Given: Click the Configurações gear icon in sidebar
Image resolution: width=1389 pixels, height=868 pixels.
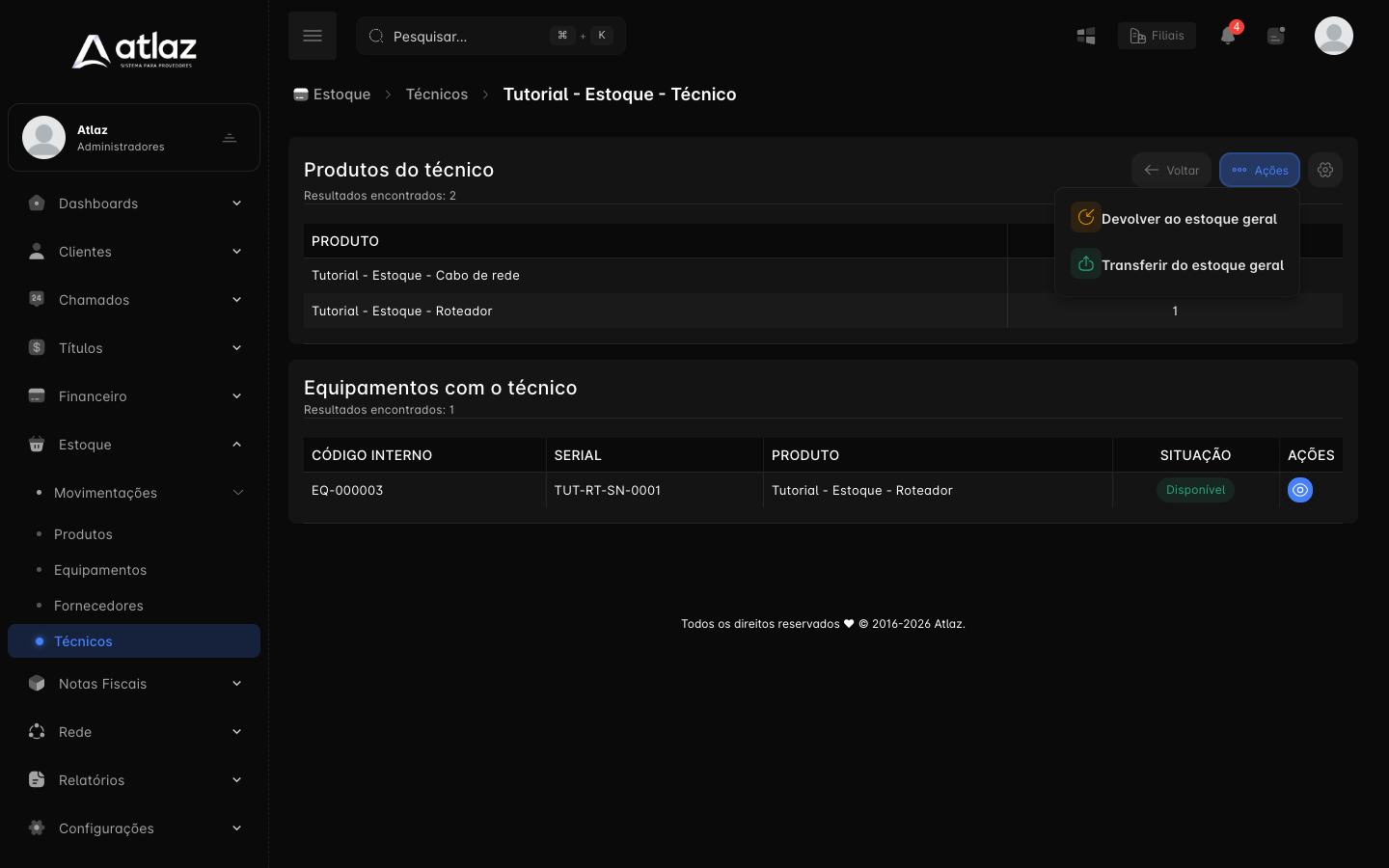Looking at the screenshot, I should [x=37, y=827].
